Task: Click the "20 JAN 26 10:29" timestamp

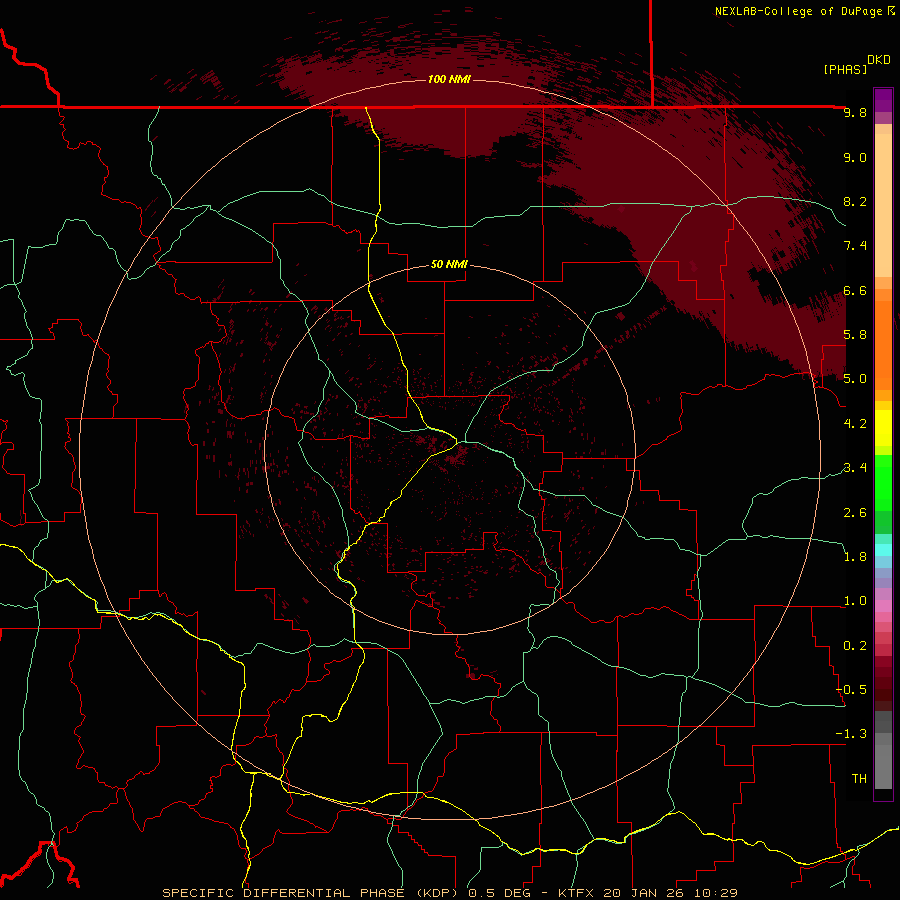Action: 669,893
